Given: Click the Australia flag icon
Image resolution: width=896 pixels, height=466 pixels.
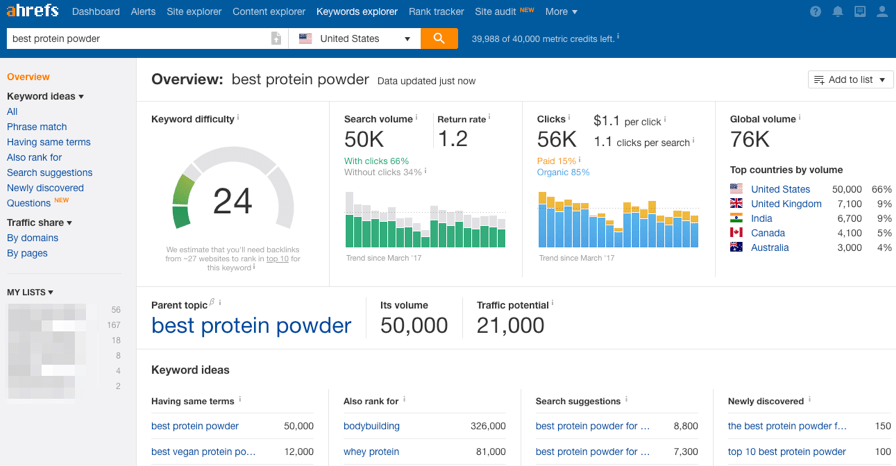Looking at the screenshot, I should [736, 247].
